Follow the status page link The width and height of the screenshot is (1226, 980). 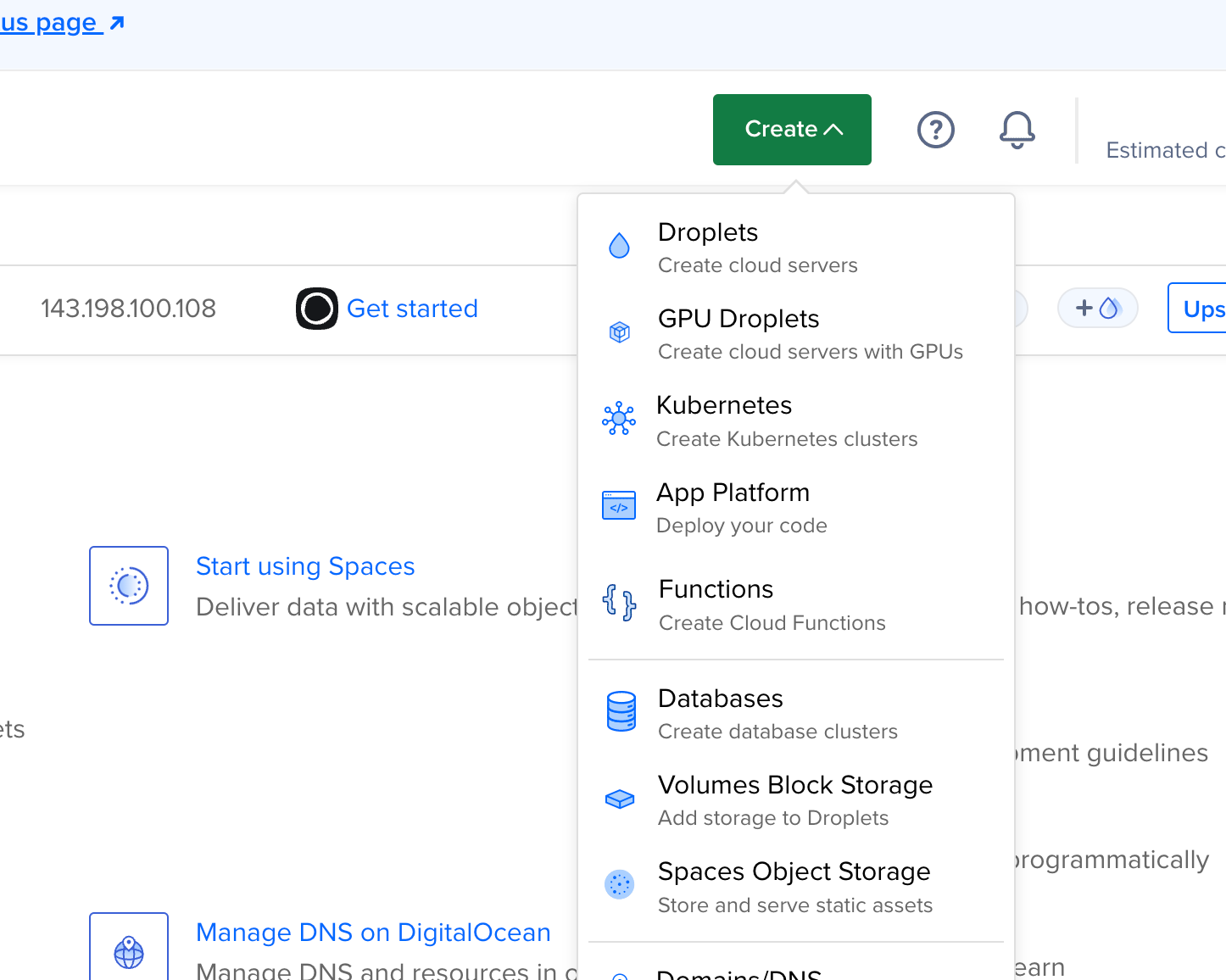coord(63,23)
